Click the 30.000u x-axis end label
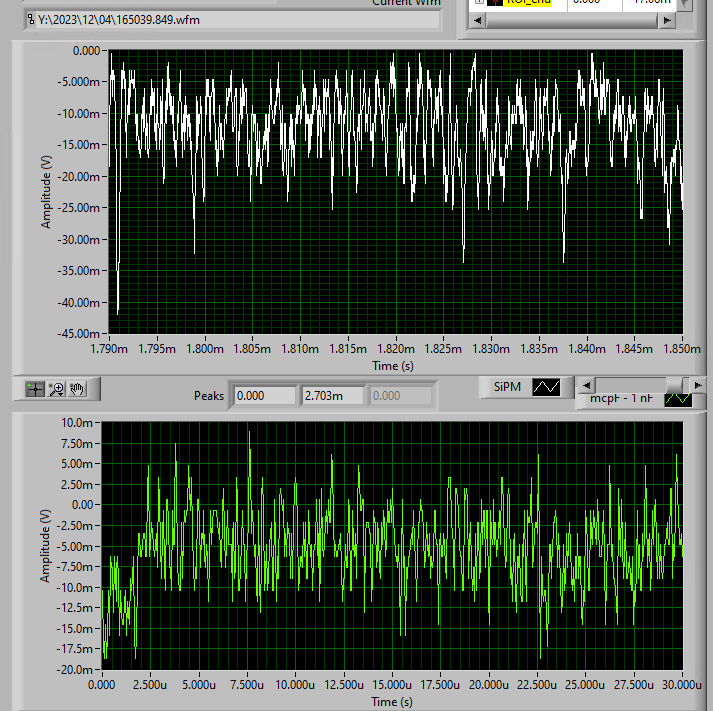 tap(681, 685)
